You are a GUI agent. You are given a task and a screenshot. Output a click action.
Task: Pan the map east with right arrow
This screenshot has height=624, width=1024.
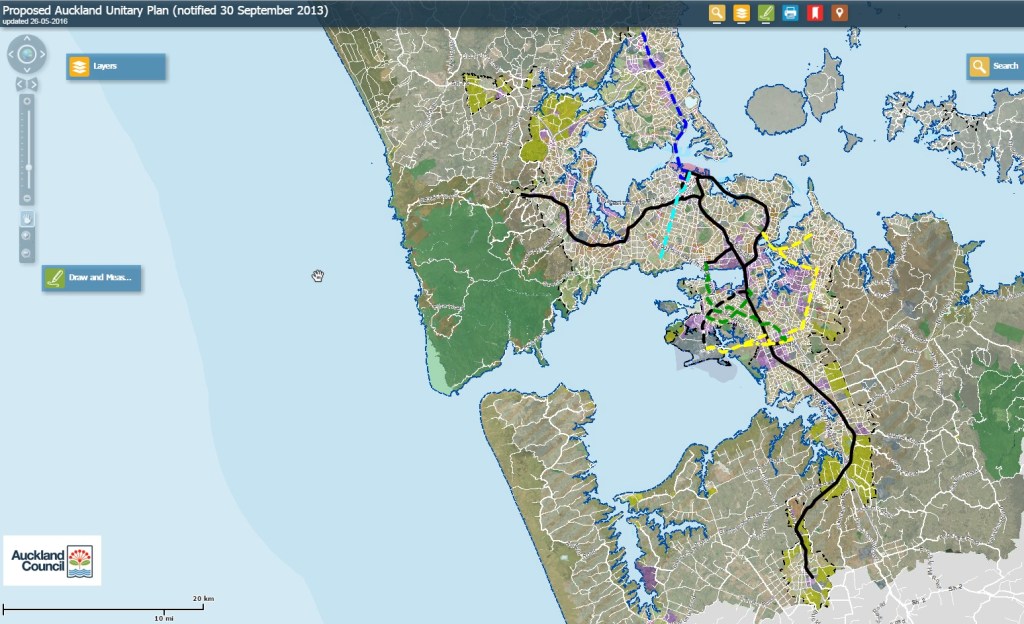coord(42,53)
